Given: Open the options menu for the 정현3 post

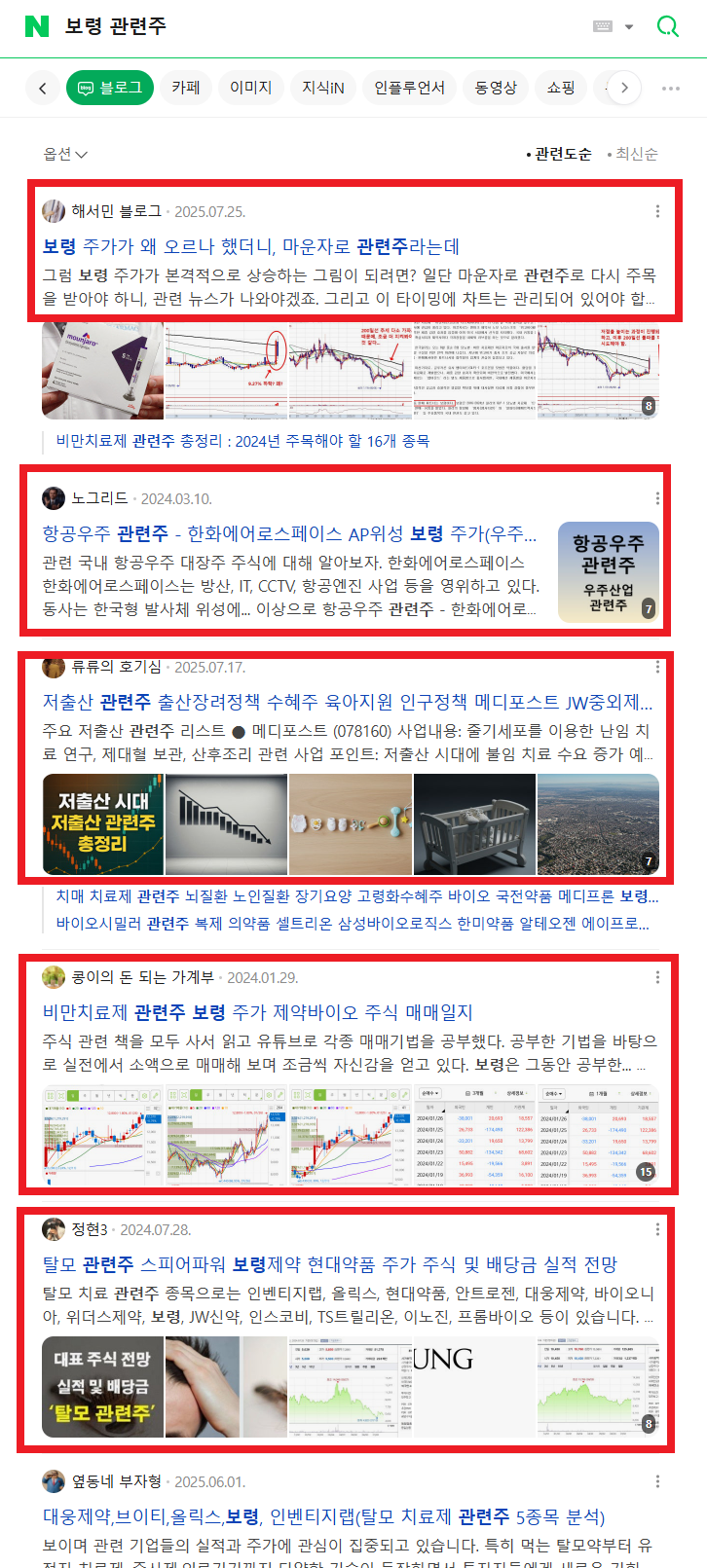Looking at the screenshot, I should (657, 1229).
